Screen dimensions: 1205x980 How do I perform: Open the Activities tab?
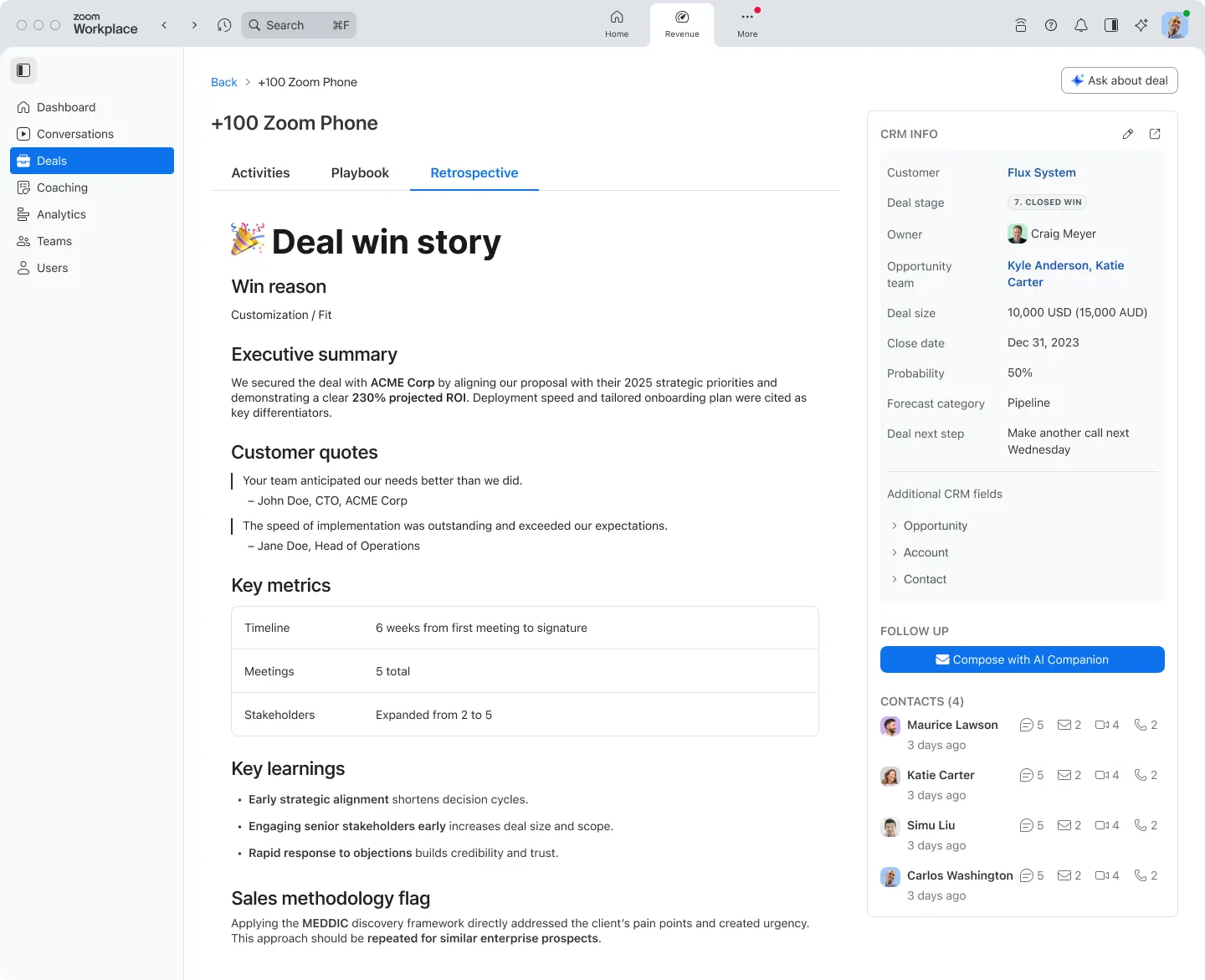(260, 172)
